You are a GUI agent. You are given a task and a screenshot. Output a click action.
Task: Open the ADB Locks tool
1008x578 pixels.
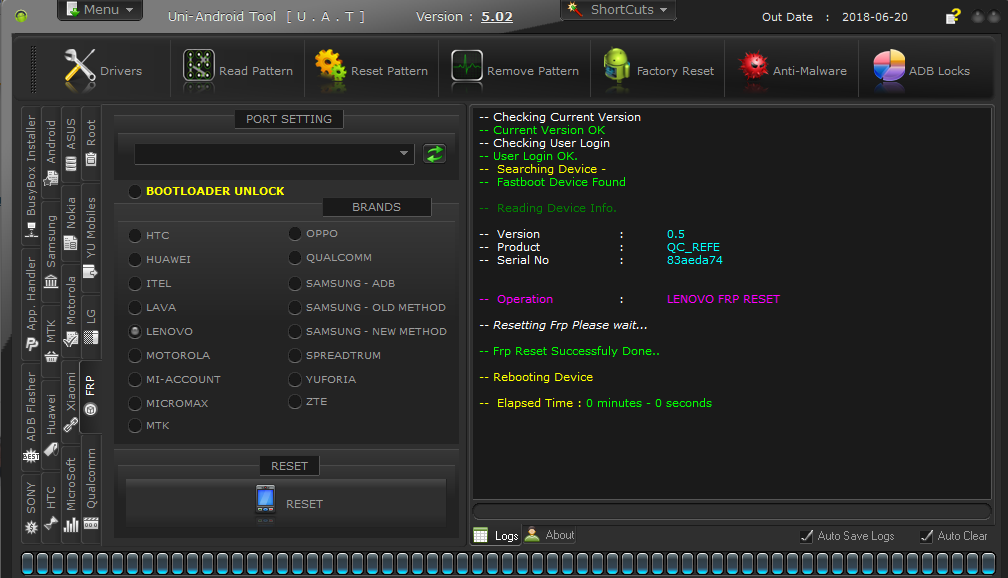coord(921,70)
